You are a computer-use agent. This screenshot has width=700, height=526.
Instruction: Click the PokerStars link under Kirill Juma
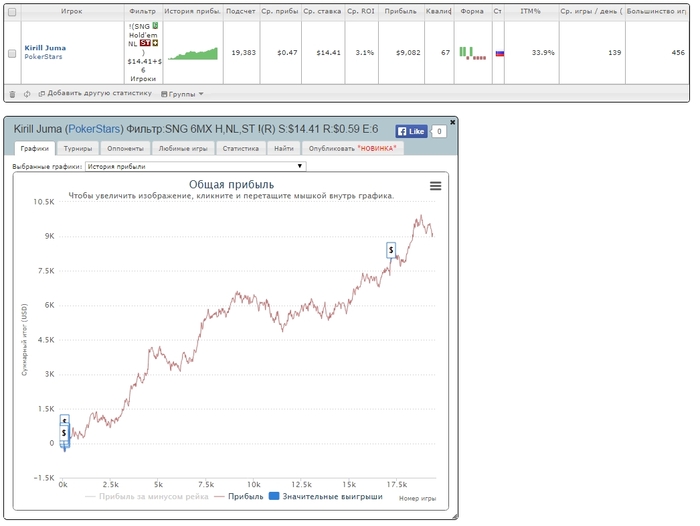tap(43, 57)
